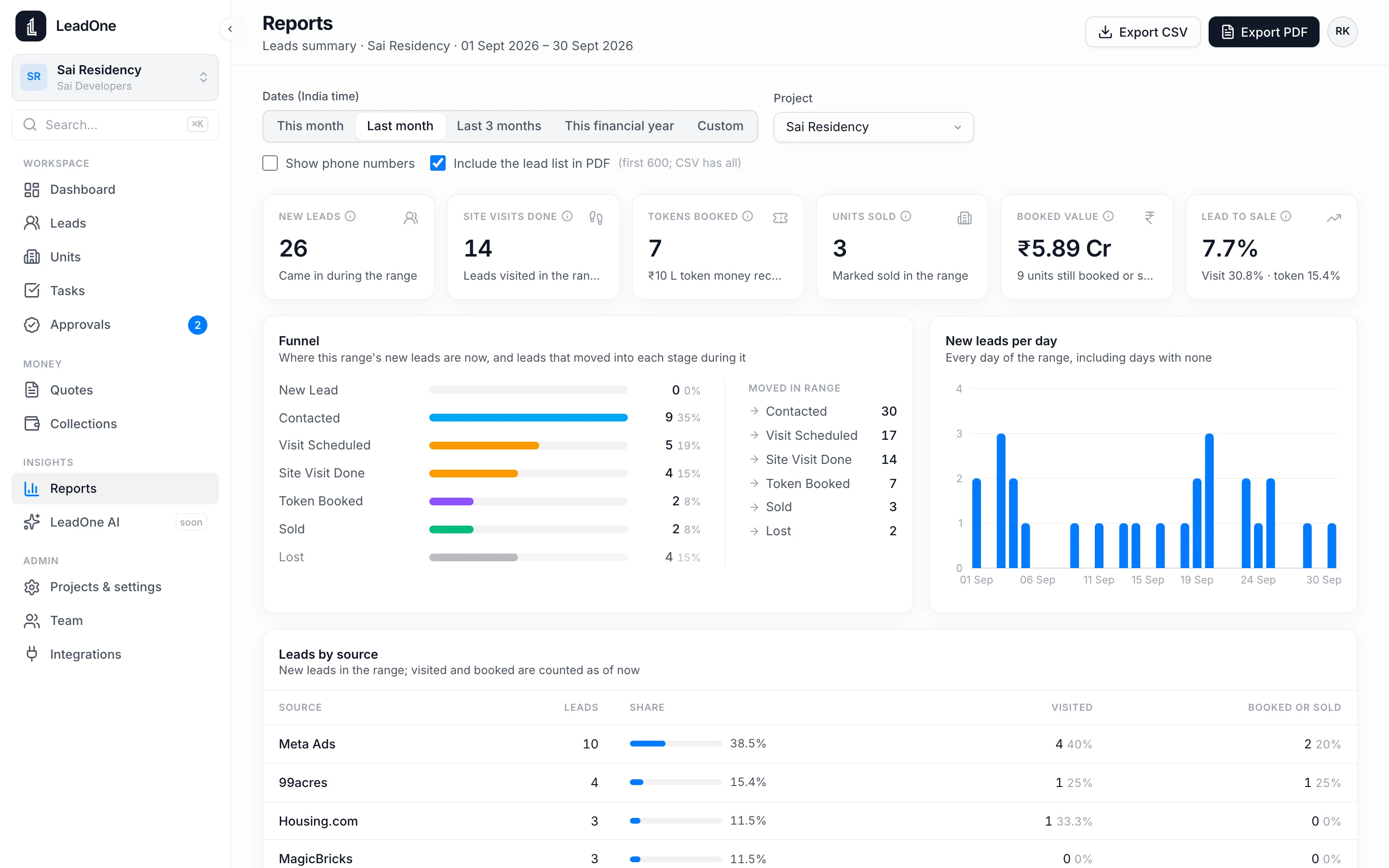
Task: Open Projects & settings
Action: (x=115, y=587)
